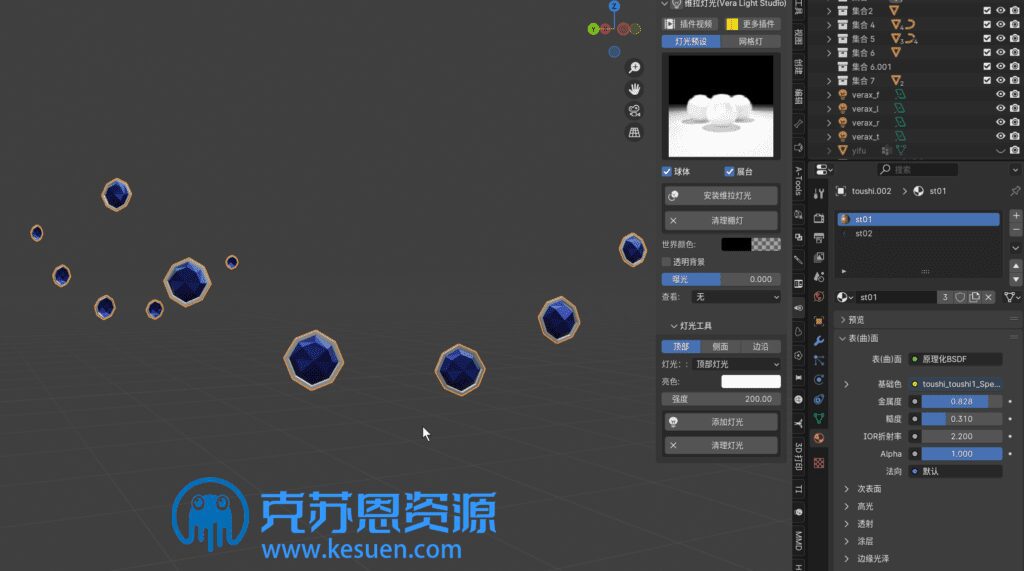
Task: Select the 侧面 light position tab
Action: pos(720,346)
